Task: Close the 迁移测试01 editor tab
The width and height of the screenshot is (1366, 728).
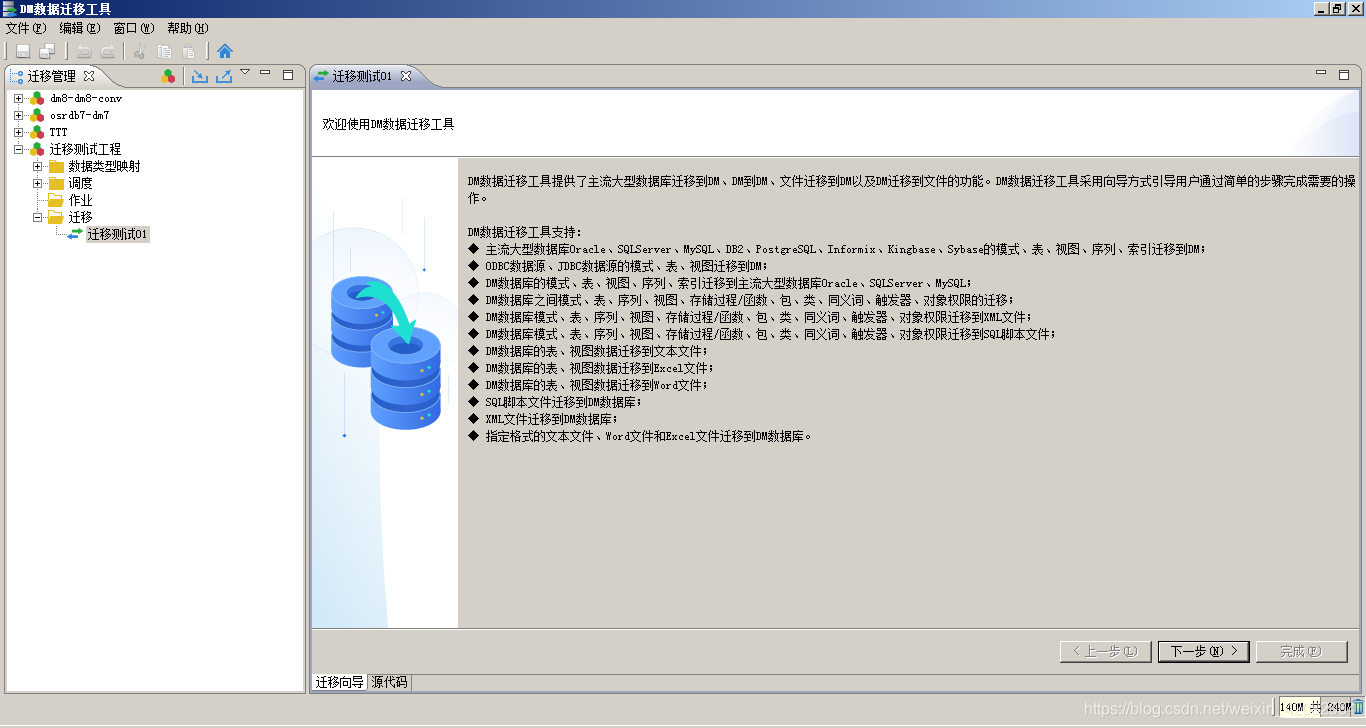Action: [x=405, y=76]
